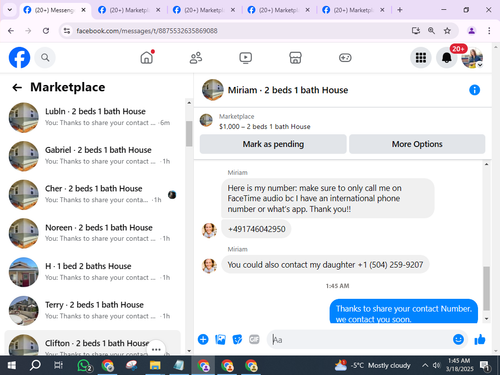Open the Chrome profile avatar icon
This screenshot has height=375, width=500.
point(471,31)
